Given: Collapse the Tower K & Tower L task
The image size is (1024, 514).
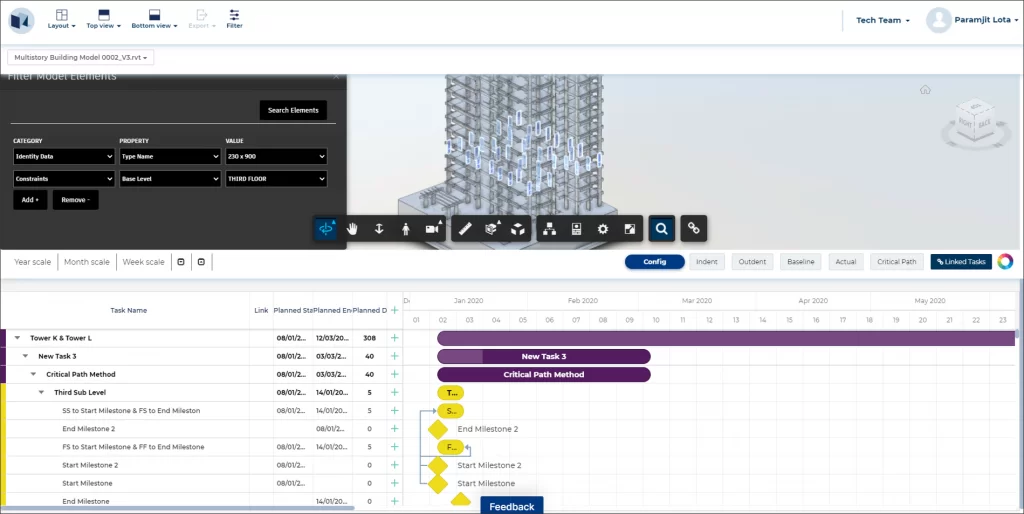Looking at the screenshot, I should [17, 338].
